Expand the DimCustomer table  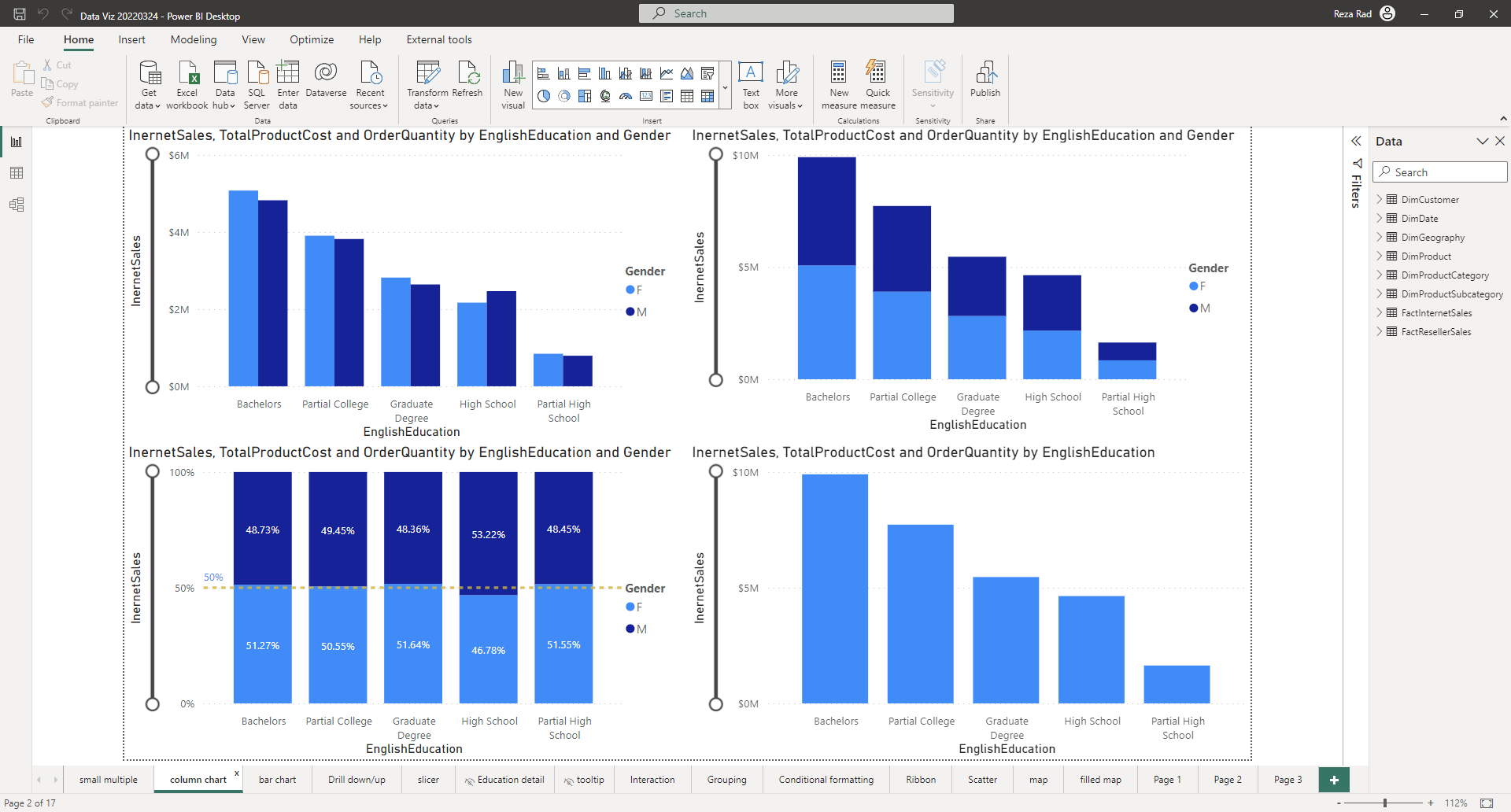coord(1380,200)
